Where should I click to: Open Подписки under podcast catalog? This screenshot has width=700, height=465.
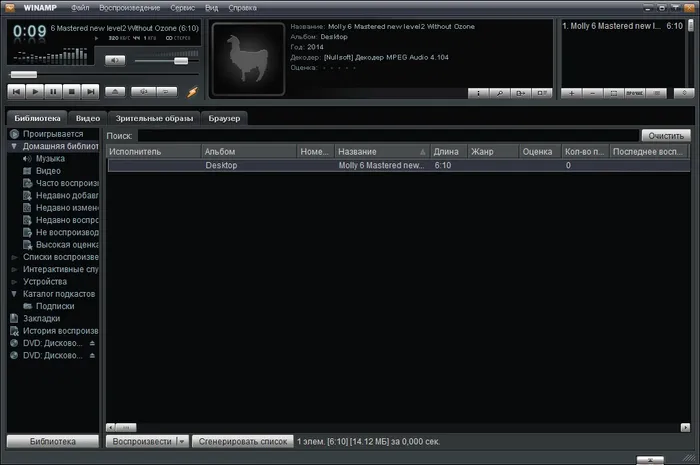coord(55,306)
